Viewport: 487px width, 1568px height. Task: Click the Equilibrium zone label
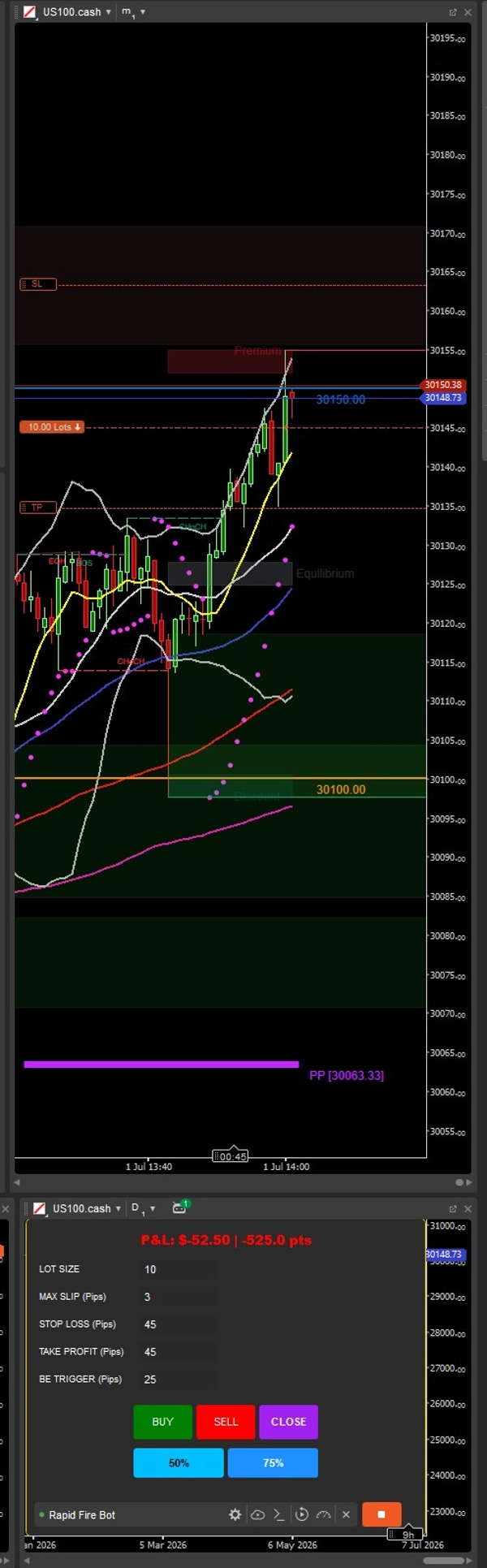point(325,573)
